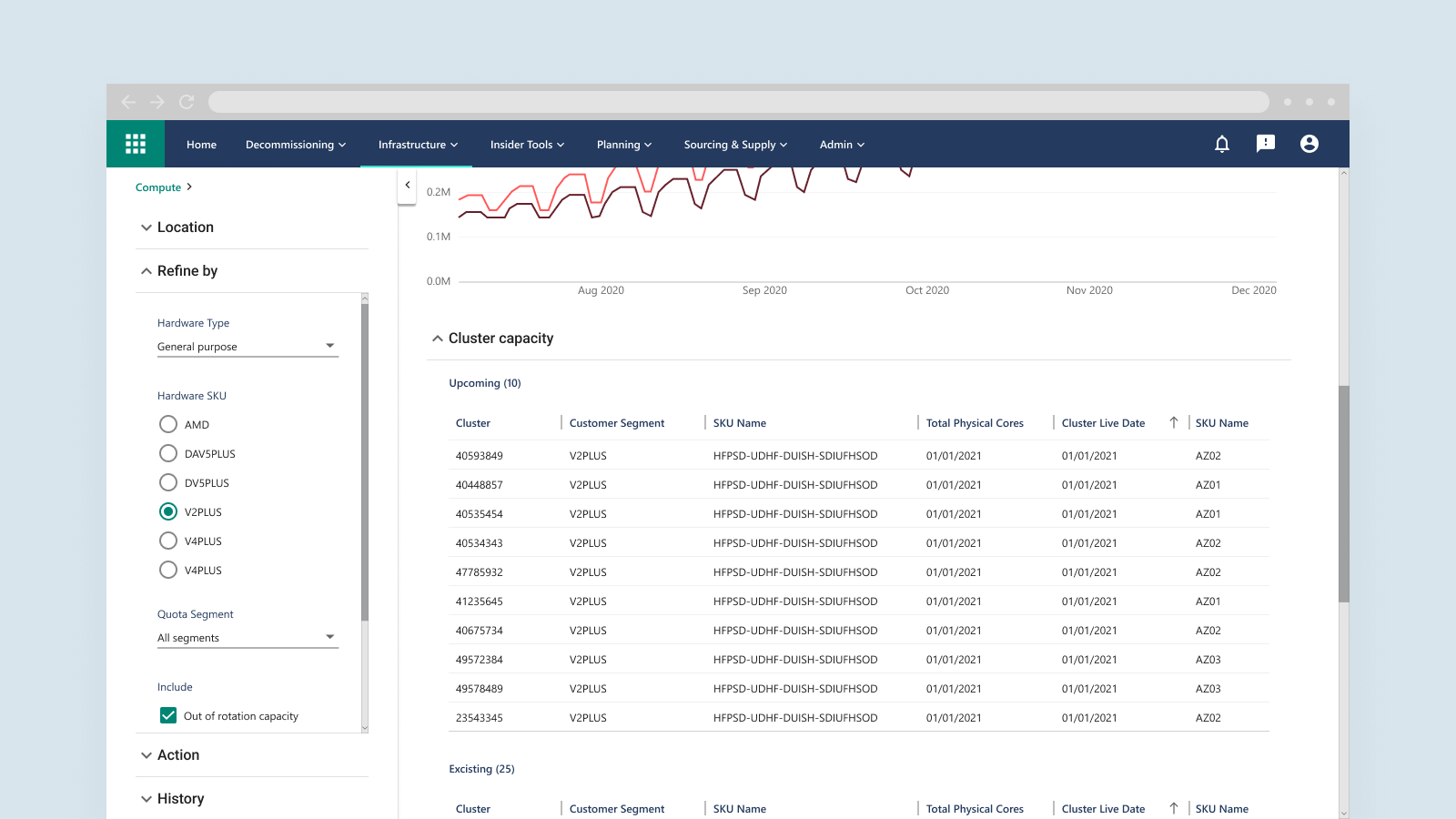Image resolution: width=1456 pixels, height=819 pixels.
Task: Click the Compute breadcrumb link
Action: coord(158,187)
